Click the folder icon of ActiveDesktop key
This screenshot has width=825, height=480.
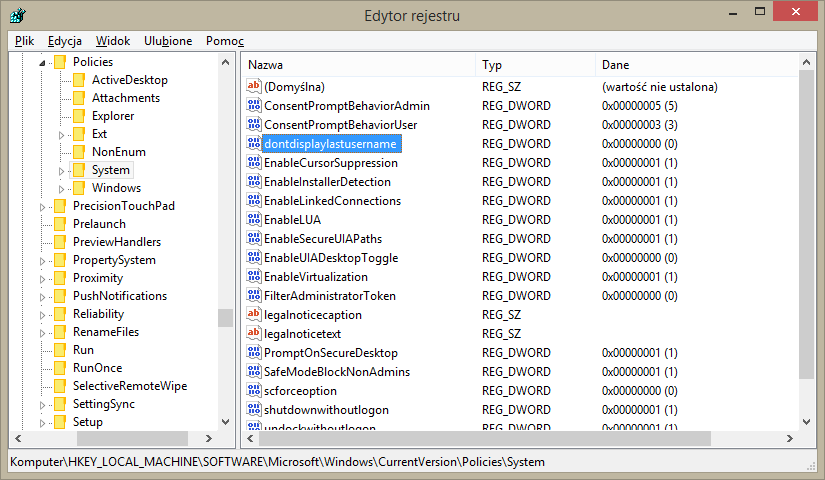pos(79,80)
